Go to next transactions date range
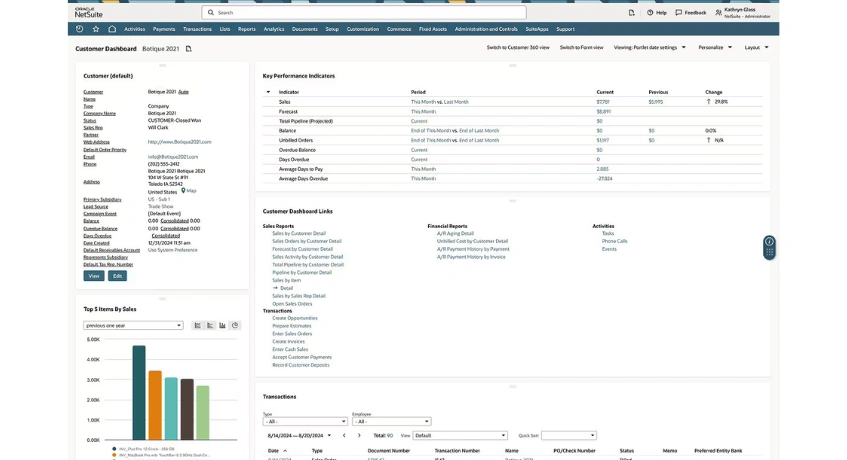The height and width of the screenshot is (460, 847). click(359, 435)
